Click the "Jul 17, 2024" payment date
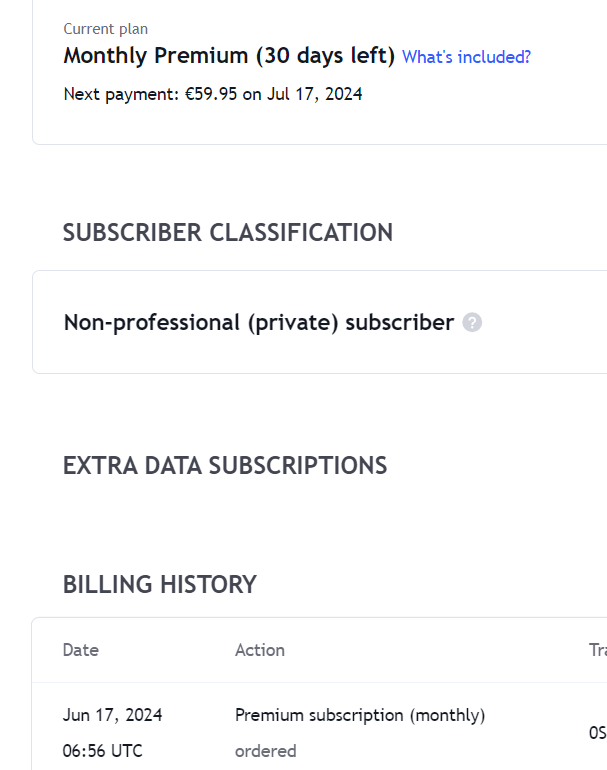The height and width of the screenshot is (770, 607). click(314, 94)
